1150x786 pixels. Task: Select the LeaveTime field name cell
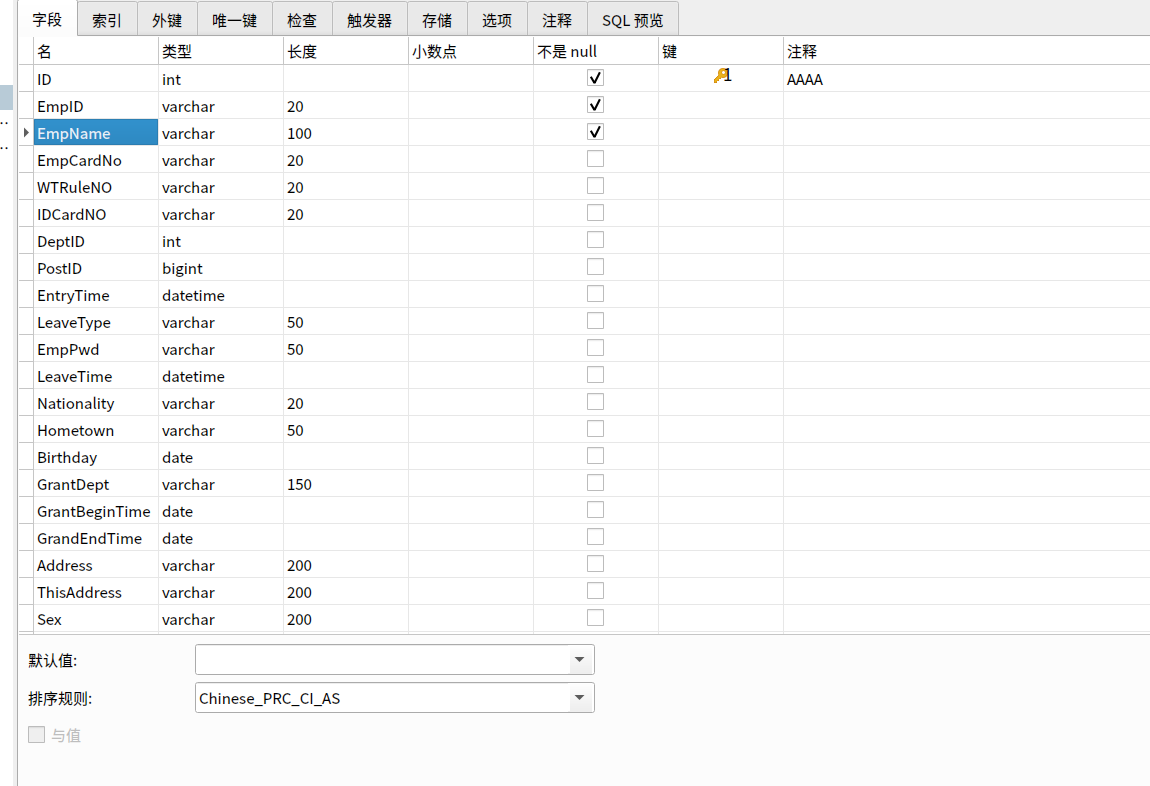pos(95,377)
